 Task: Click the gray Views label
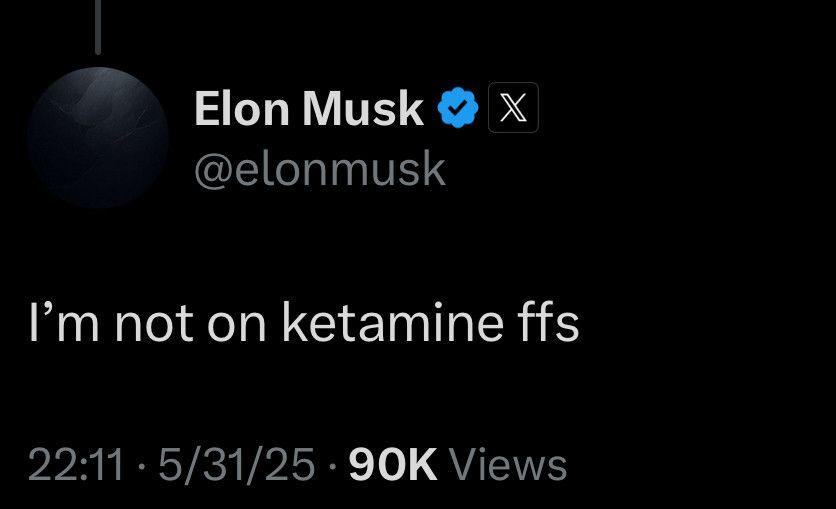pos(508,464)
